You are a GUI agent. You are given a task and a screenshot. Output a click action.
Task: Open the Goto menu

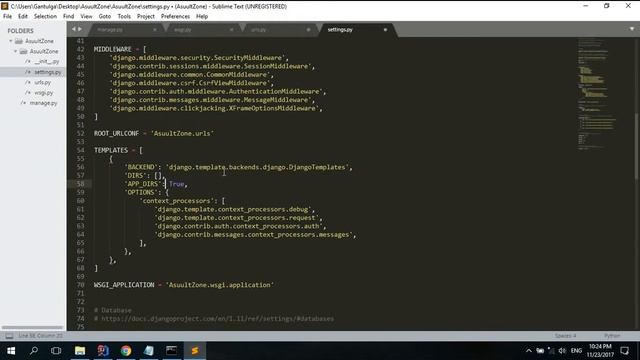coord(105,16)
